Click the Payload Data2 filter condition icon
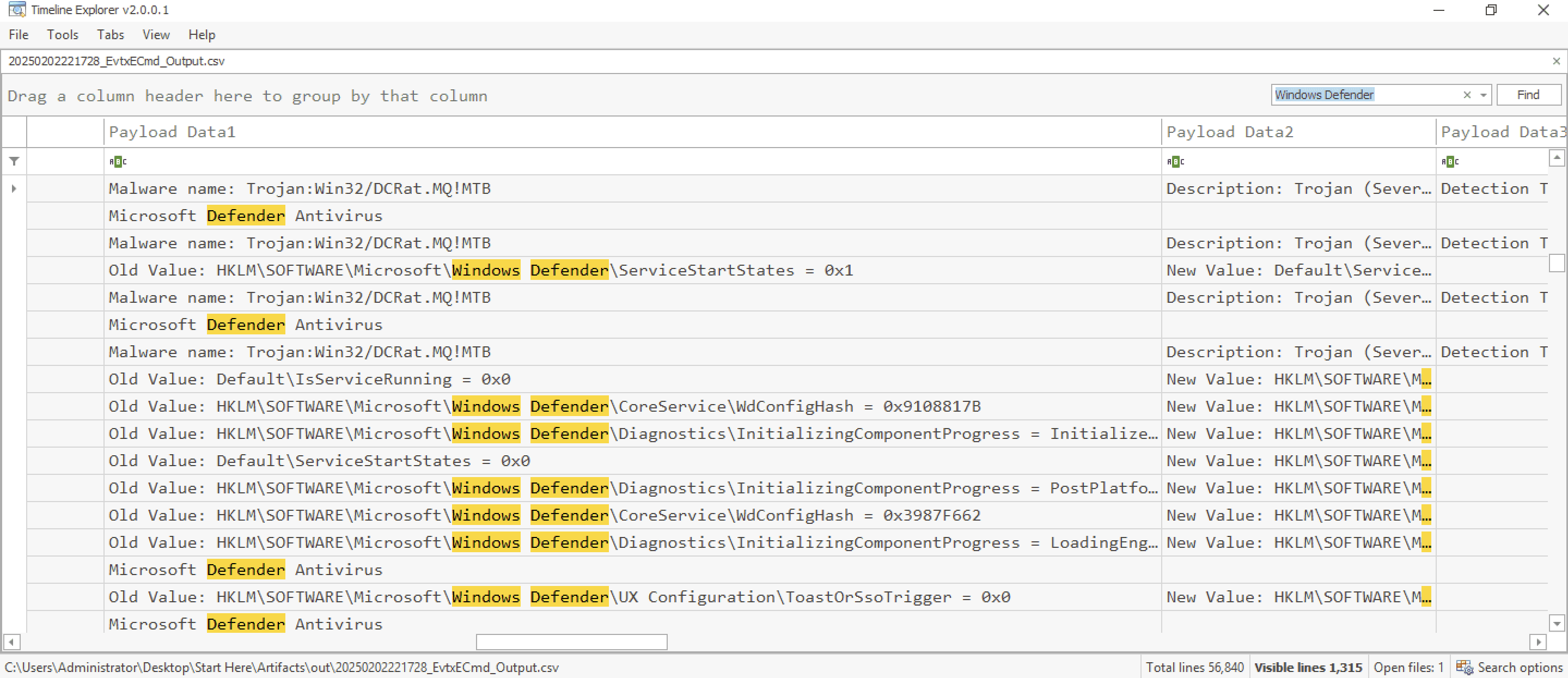The image size is (1568, 678). tap(1175, 161)
